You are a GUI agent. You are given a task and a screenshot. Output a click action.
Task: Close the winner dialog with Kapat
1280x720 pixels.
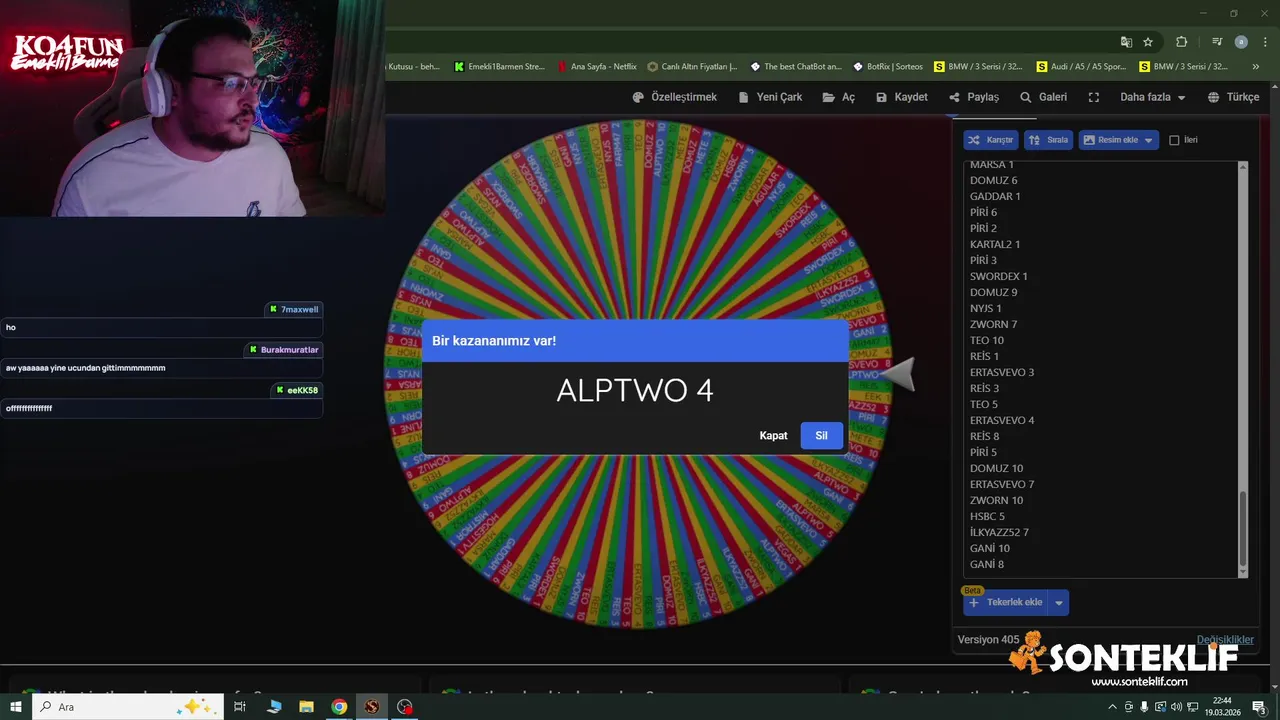click(x=773, y=436)
